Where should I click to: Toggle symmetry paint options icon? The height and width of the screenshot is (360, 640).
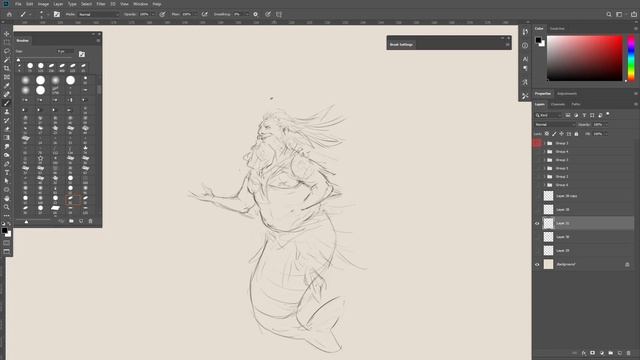279,14
